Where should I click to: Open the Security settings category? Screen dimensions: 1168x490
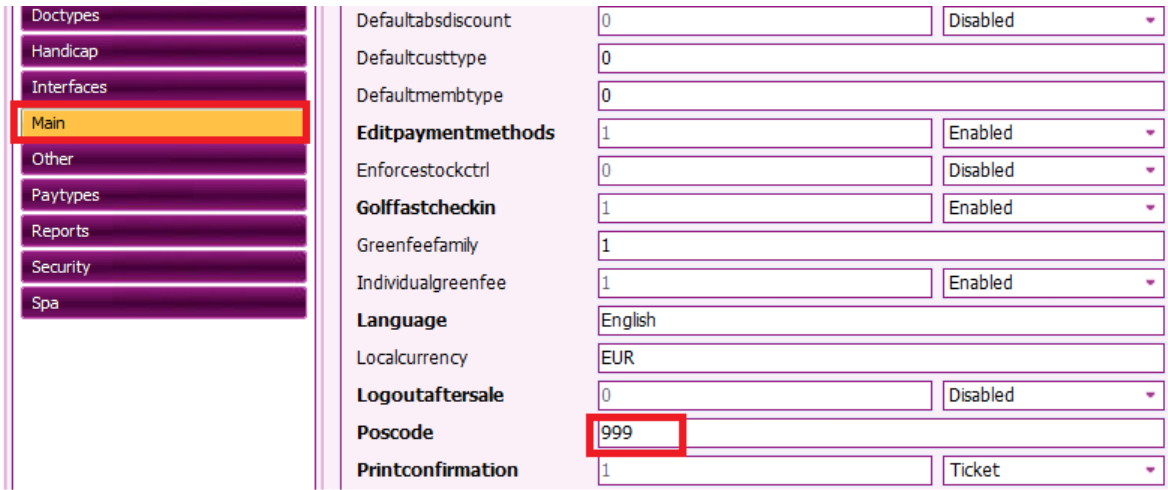[164, 267]
